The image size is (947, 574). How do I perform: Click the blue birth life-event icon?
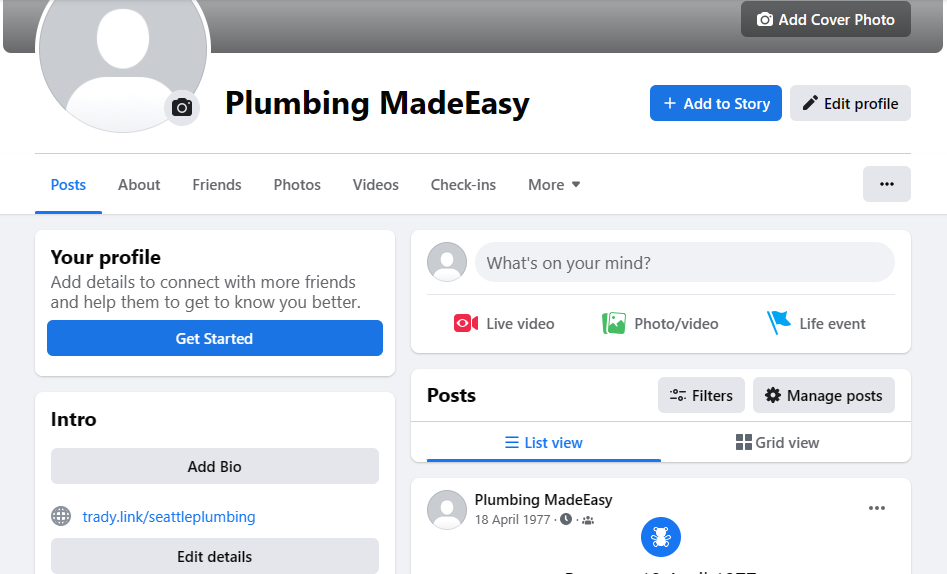click(661, 537)
